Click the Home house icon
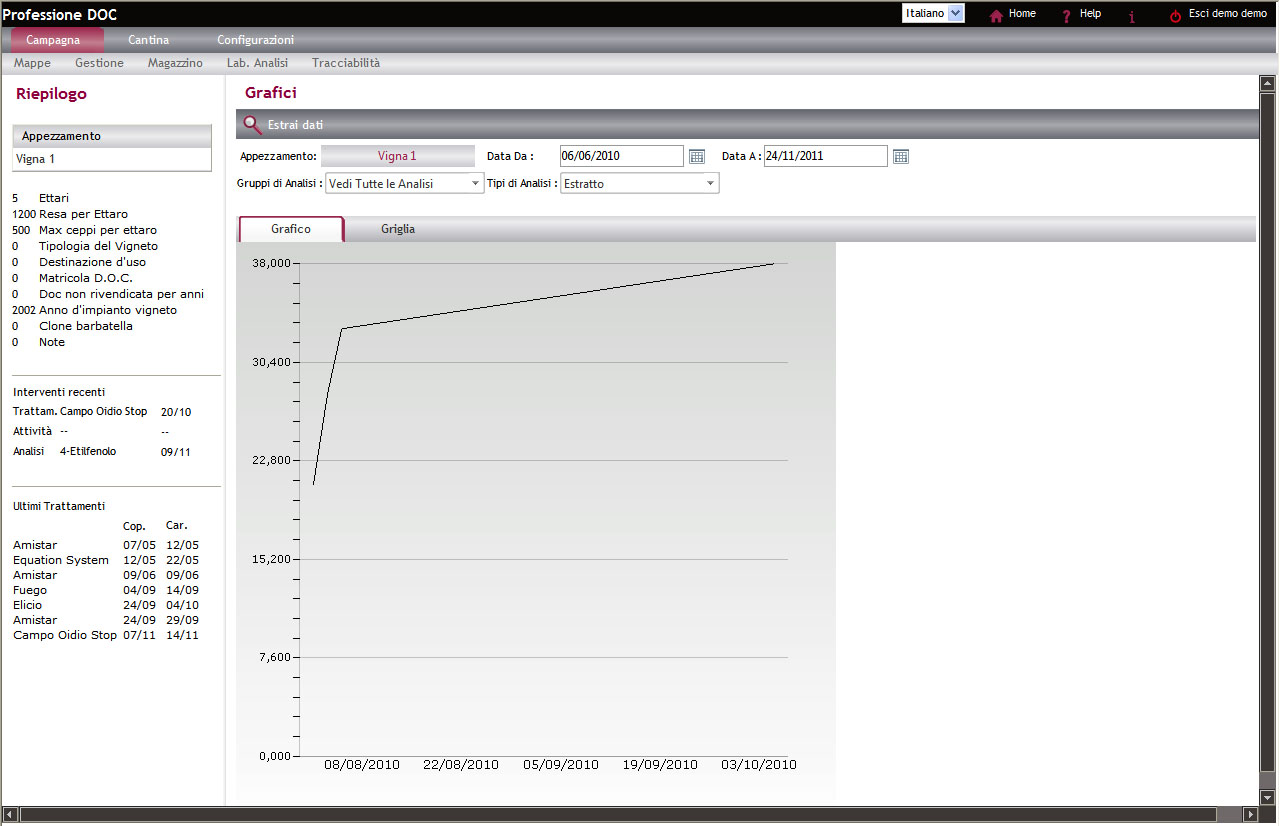1280x826 pixels. pyautogui.click(x=995, y=15)
